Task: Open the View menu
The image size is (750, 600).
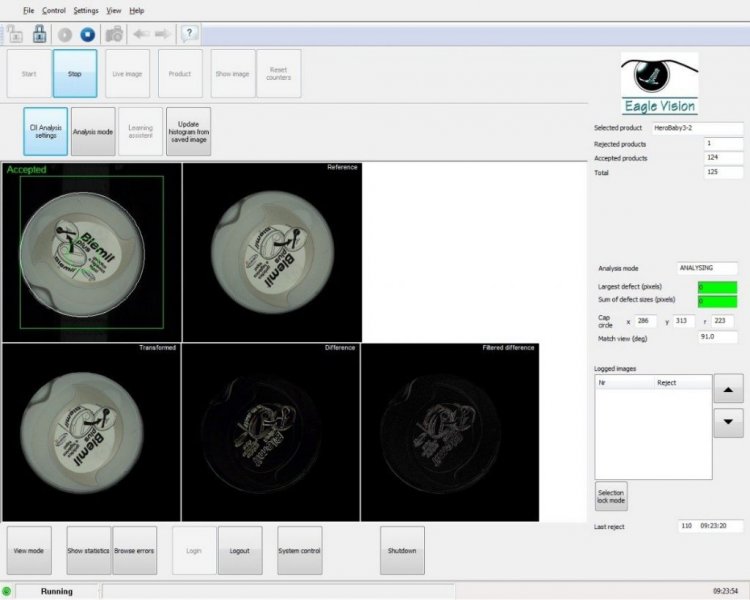Action: click(x=113, y=10)
